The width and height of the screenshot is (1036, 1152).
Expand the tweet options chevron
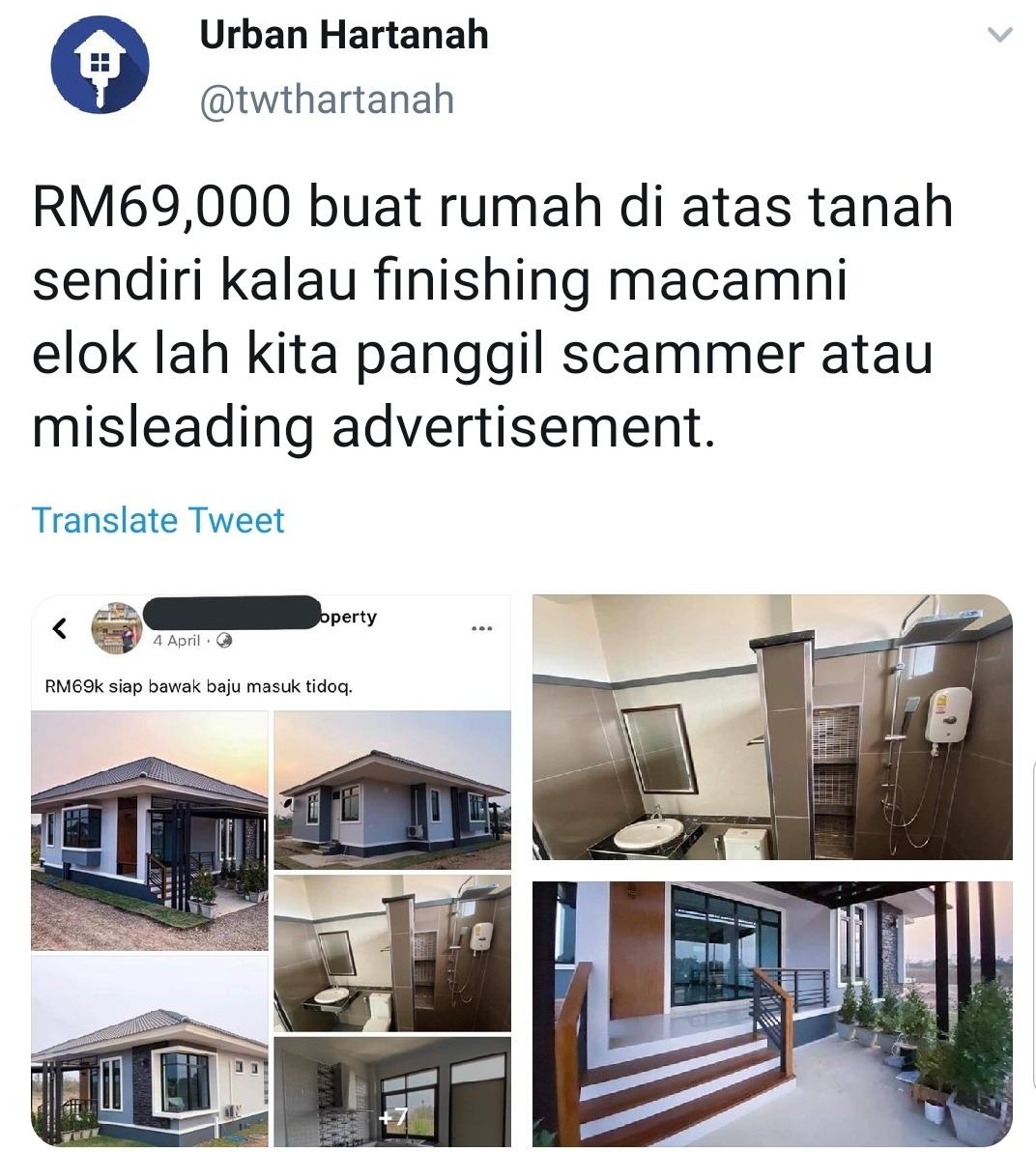999,35
